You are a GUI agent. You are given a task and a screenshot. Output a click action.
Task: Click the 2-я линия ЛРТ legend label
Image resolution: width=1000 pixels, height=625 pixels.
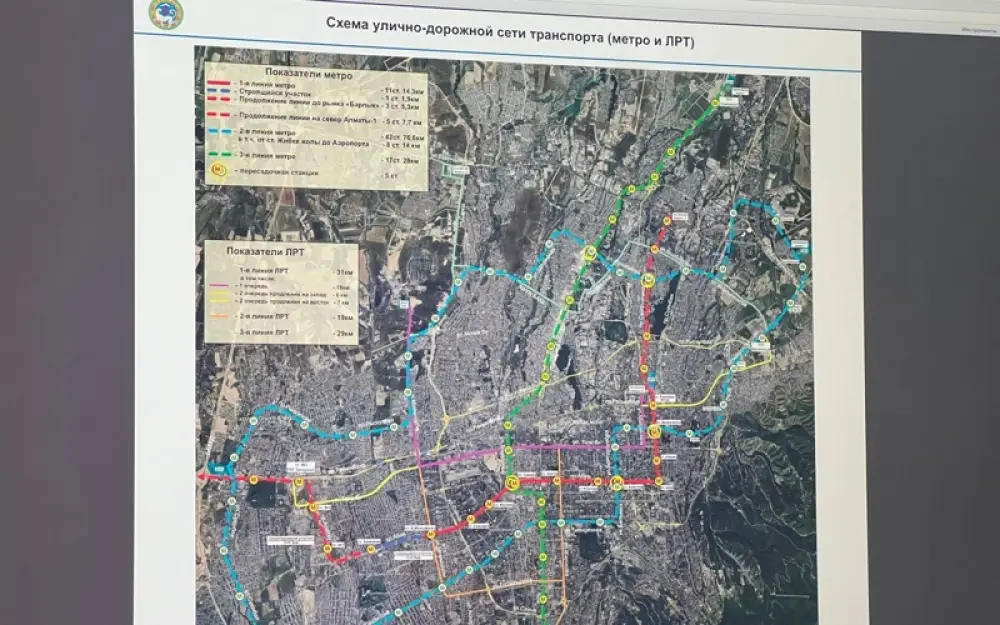click(262, 317)
